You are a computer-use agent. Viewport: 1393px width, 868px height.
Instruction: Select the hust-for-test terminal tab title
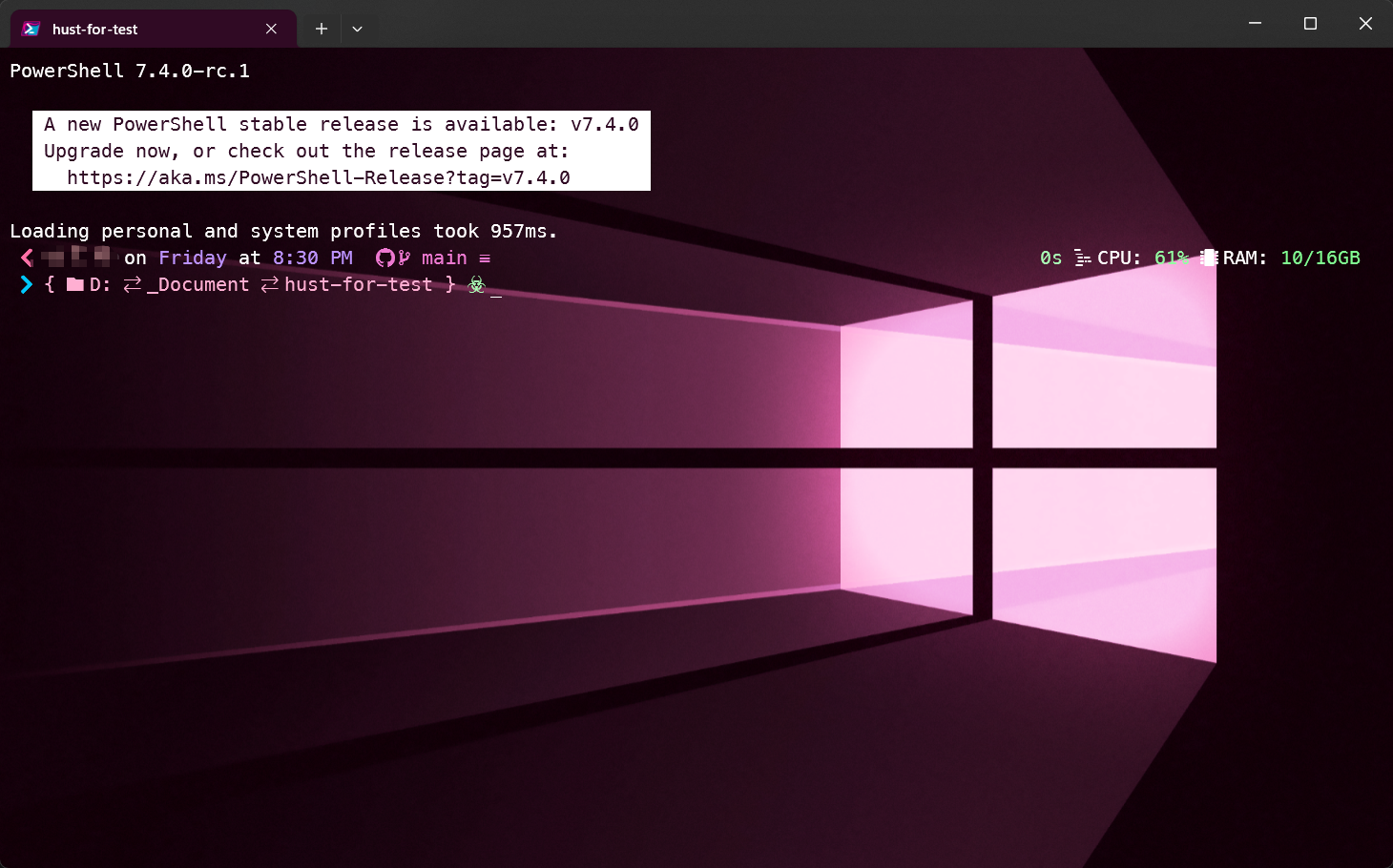click(x=94, y=29)
